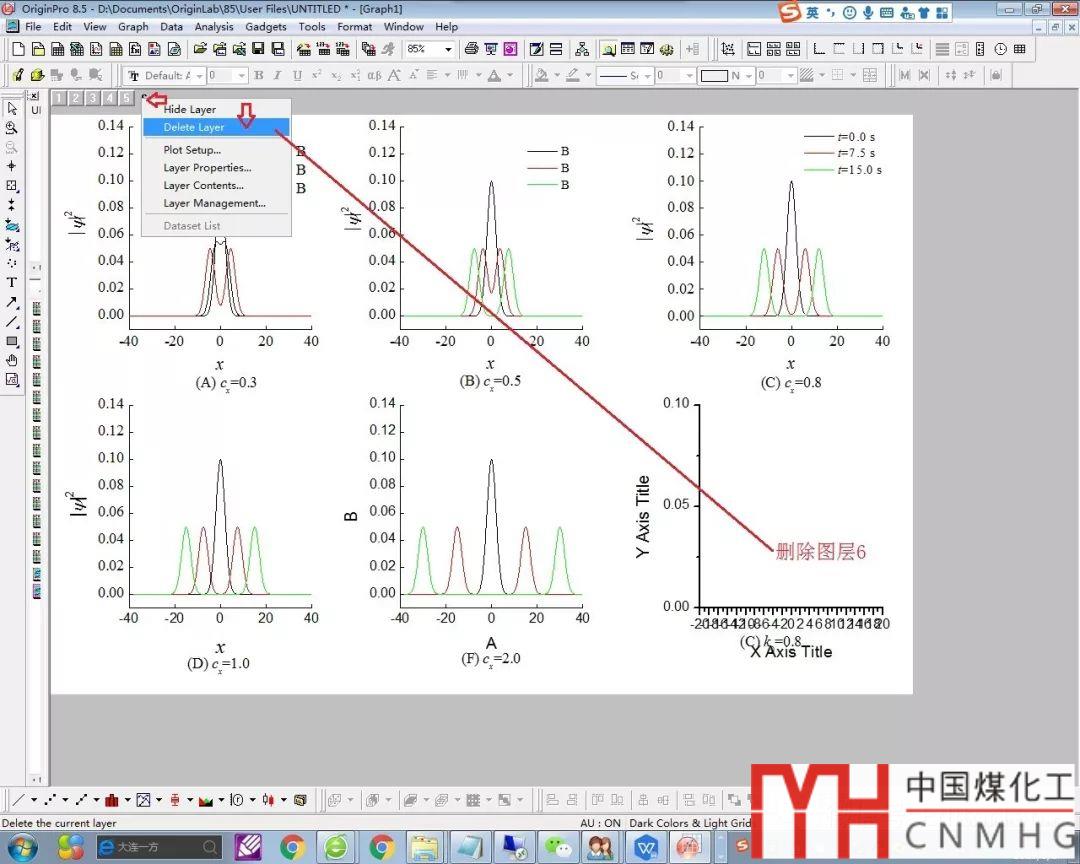Image resolution: width=1080 pixels, height=864 pixels.
Task: Switch to layer 3 button
Action: tap(92, 97)
